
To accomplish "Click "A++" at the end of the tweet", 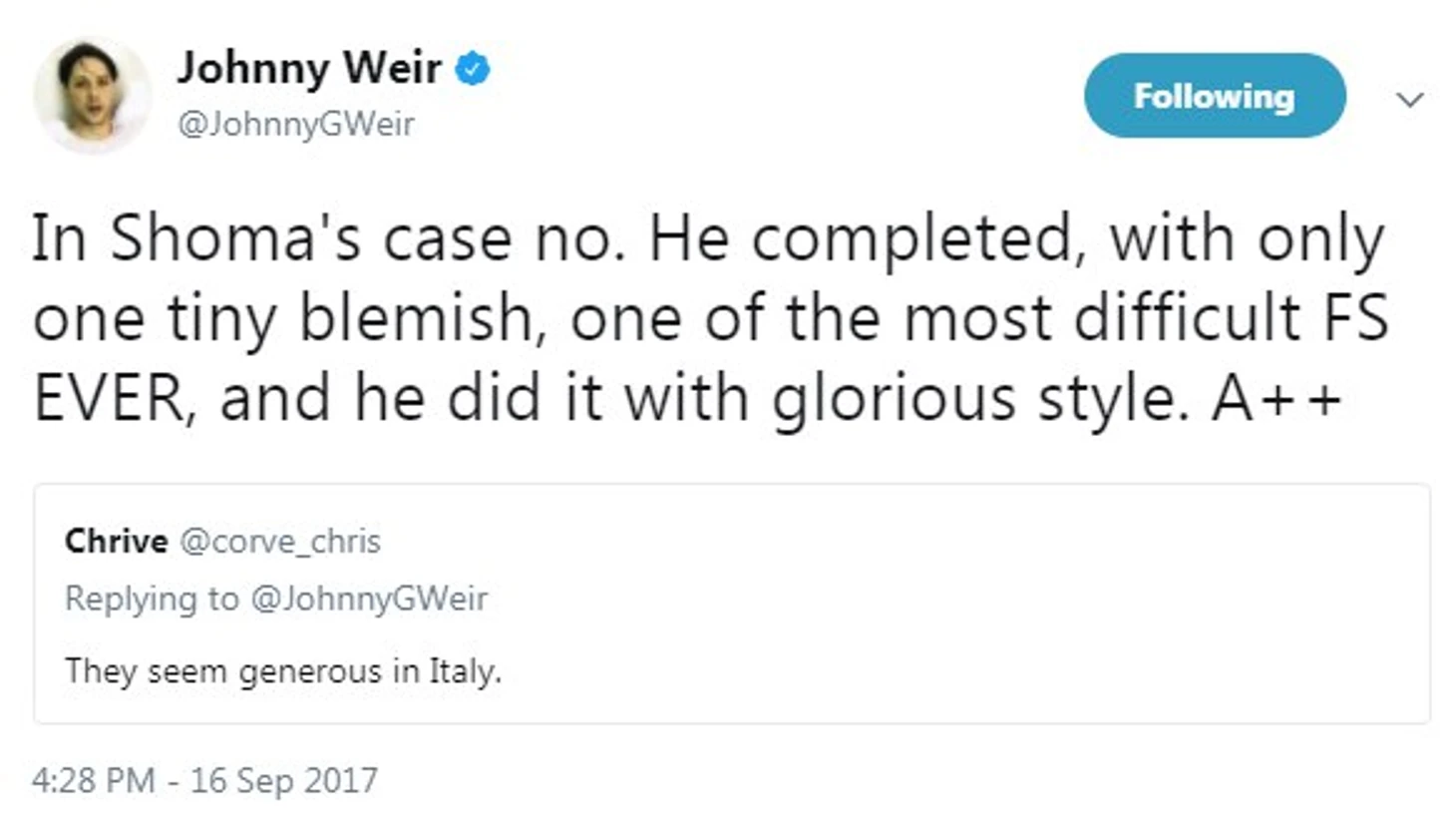I will (1276, 397).
